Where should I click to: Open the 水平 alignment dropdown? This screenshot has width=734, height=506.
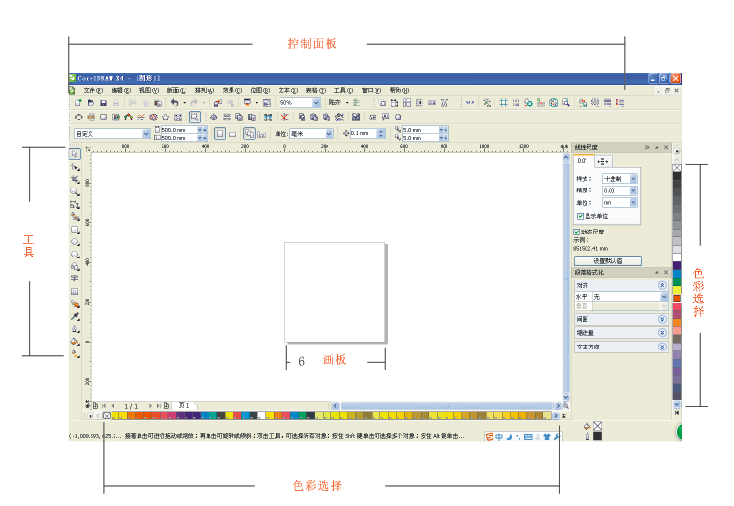pyautogui.click(x=663, y=297)
